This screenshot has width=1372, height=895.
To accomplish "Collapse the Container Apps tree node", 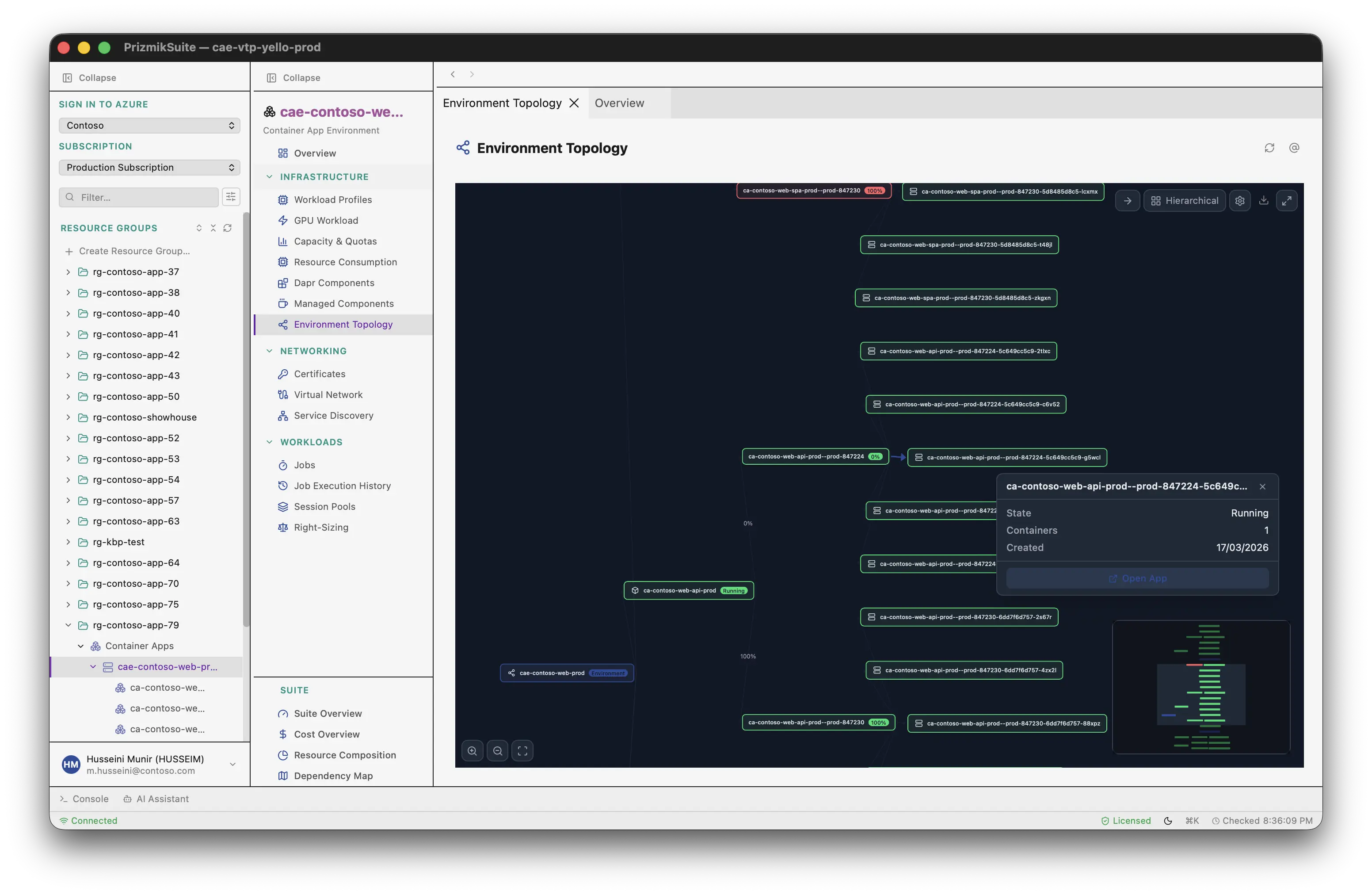I will (81, 646).
